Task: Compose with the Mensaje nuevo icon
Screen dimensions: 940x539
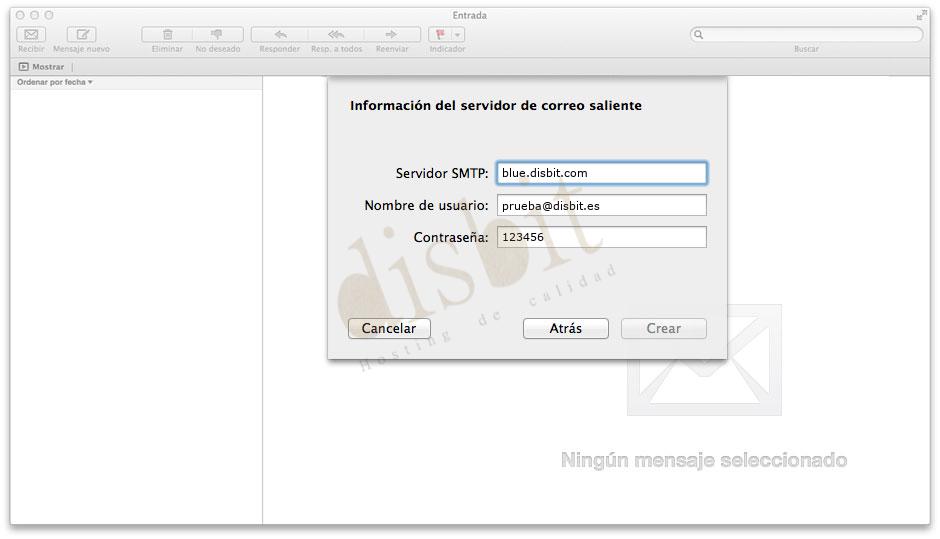Action: [x=81, y=34]
